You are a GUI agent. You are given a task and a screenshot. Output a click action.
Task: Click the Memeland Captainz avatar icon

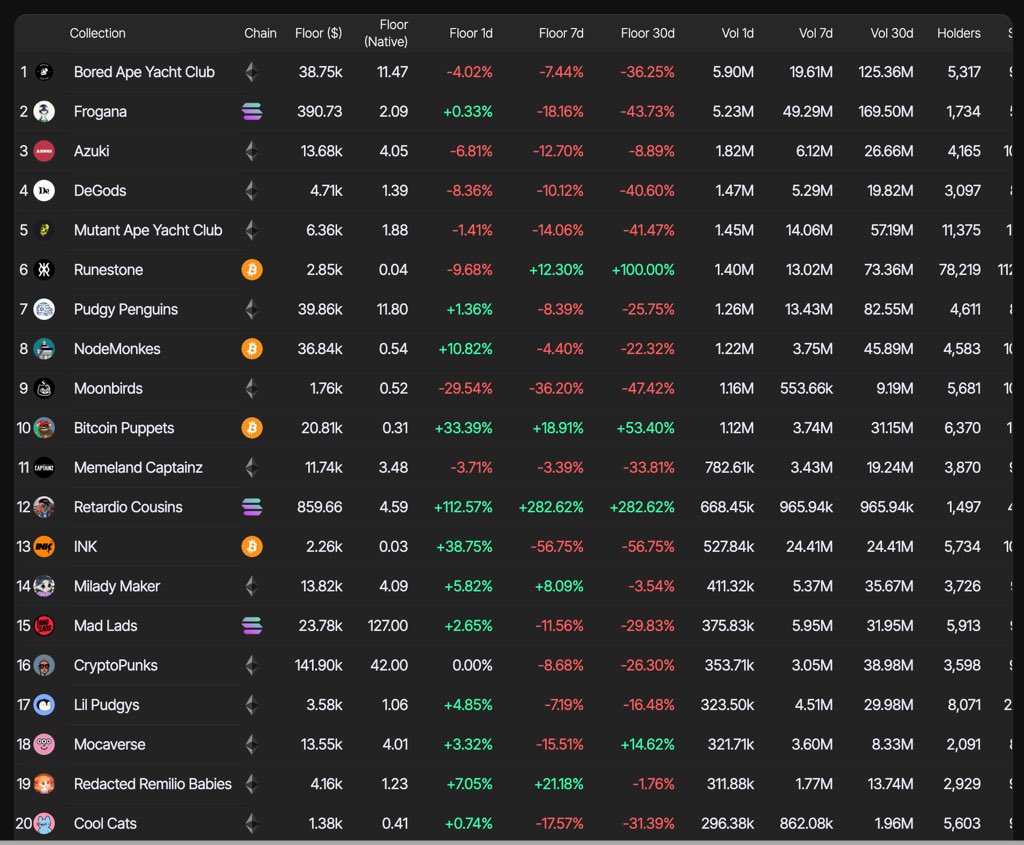pos(44,468)
